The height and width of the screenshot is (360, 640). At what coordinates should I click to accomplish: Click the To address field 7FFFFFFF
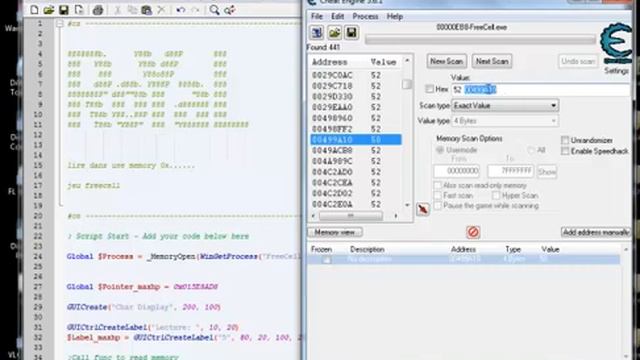point(510,171)
